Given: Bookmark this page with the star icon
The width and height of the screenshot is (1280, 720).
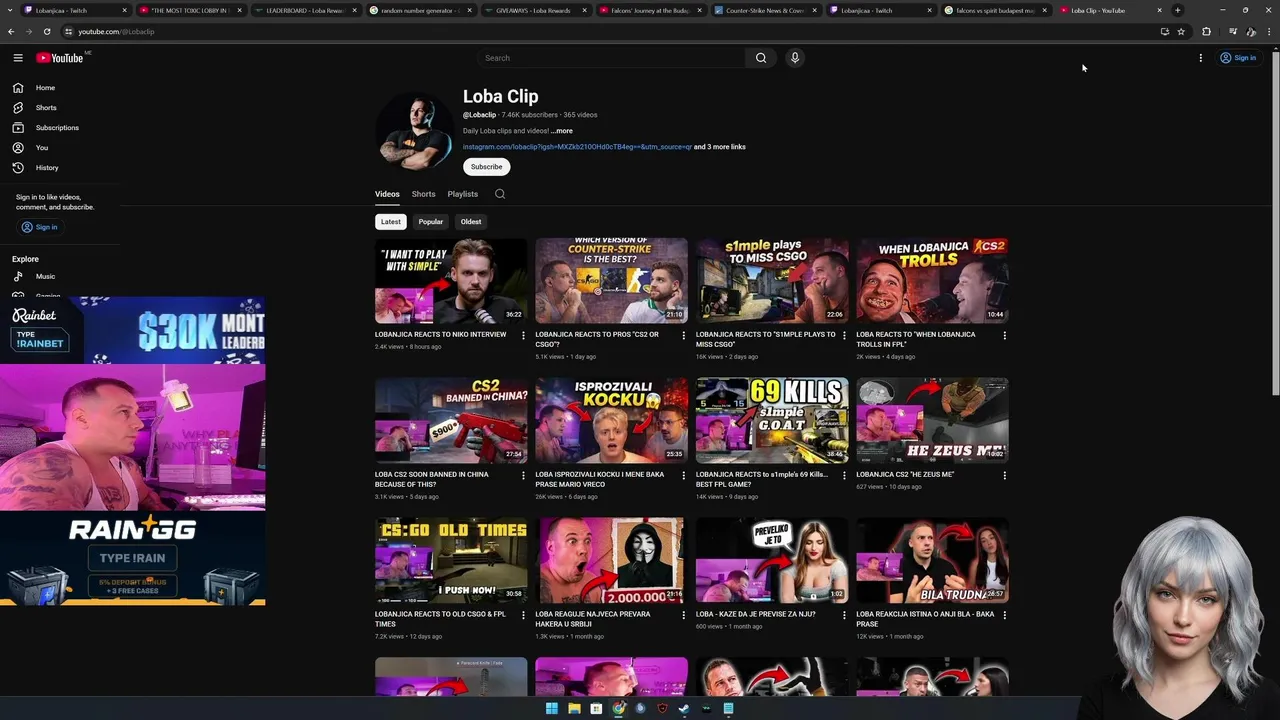Looking at the screenshot, I should (1181, 31).
